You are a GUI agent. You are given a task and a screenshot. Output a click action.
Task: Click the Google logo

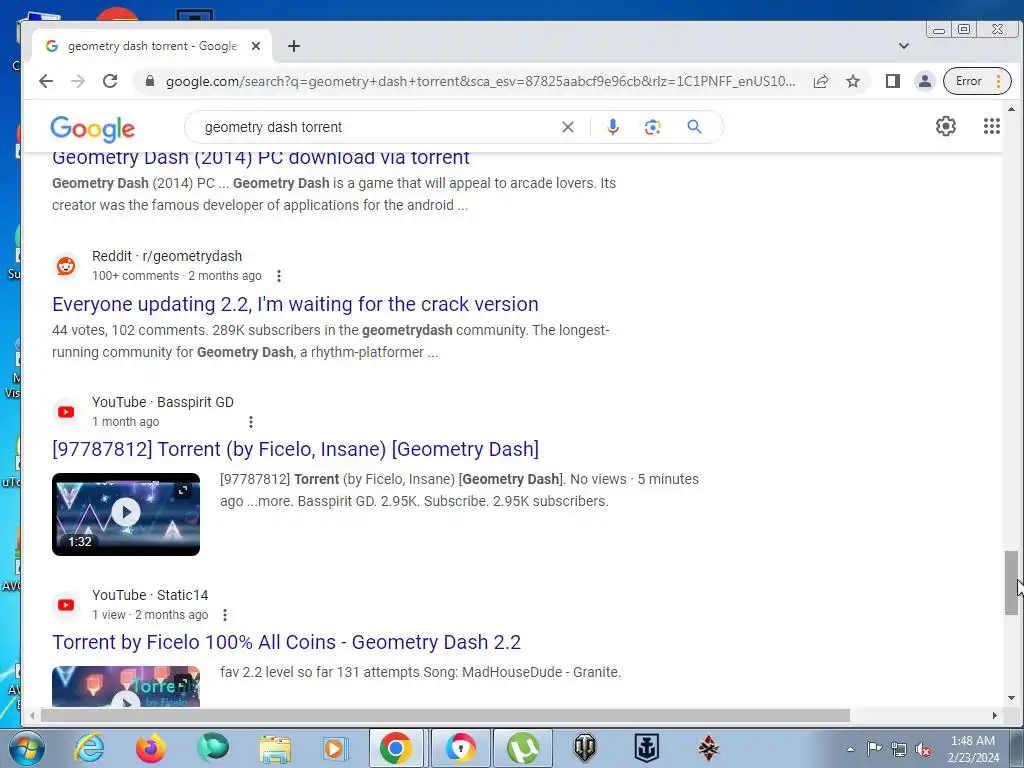click(93, 129)
